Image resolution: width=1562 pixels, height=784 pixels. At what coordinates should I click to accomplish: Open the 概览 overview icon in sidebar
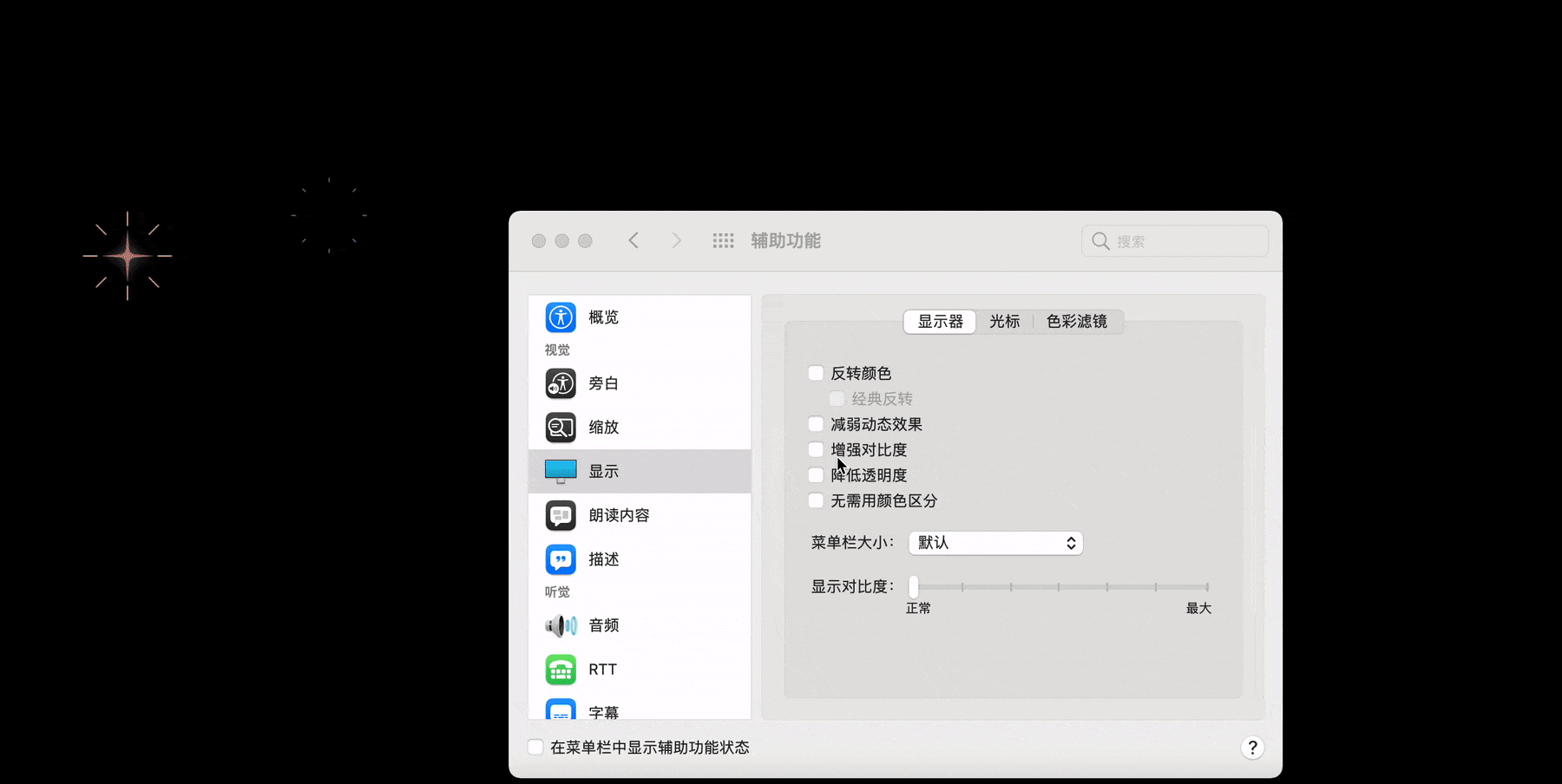[x=561, y=317]
